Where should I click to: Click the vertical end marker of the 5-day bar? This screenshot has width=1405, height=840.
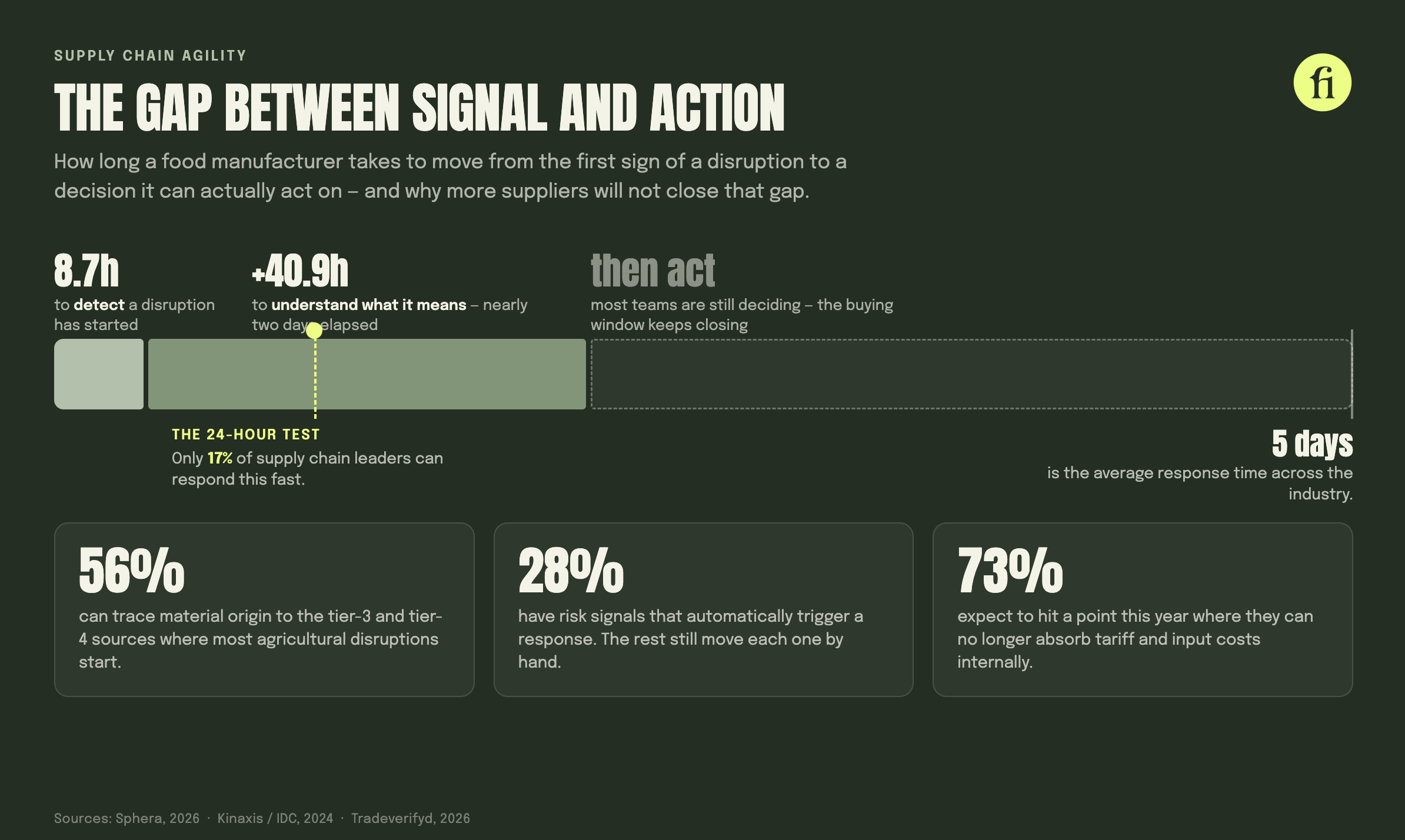[1352, 374]
